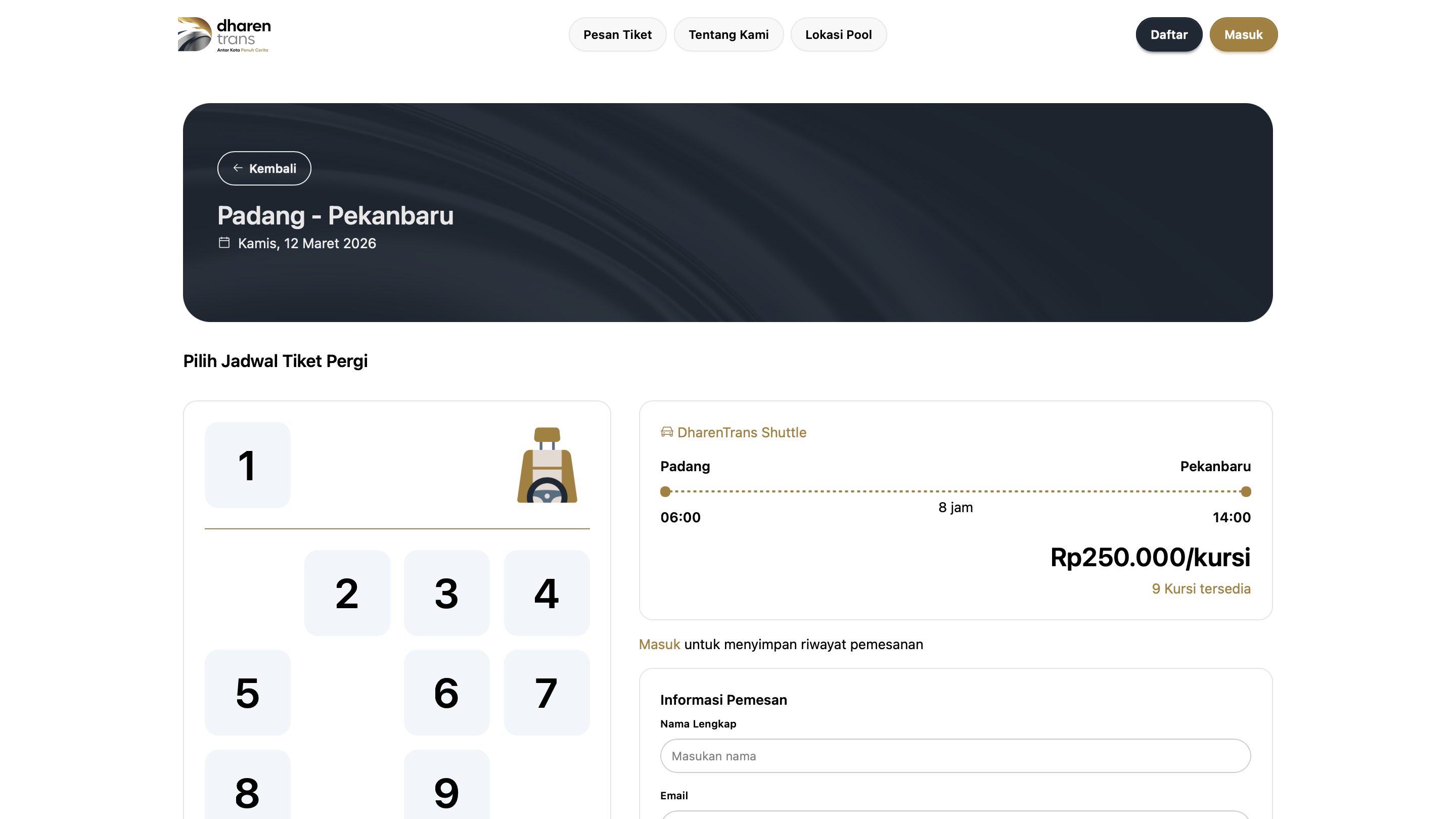Open the Pesan Tiket menu item
The image size is (1456, 819).
(617, 34)
